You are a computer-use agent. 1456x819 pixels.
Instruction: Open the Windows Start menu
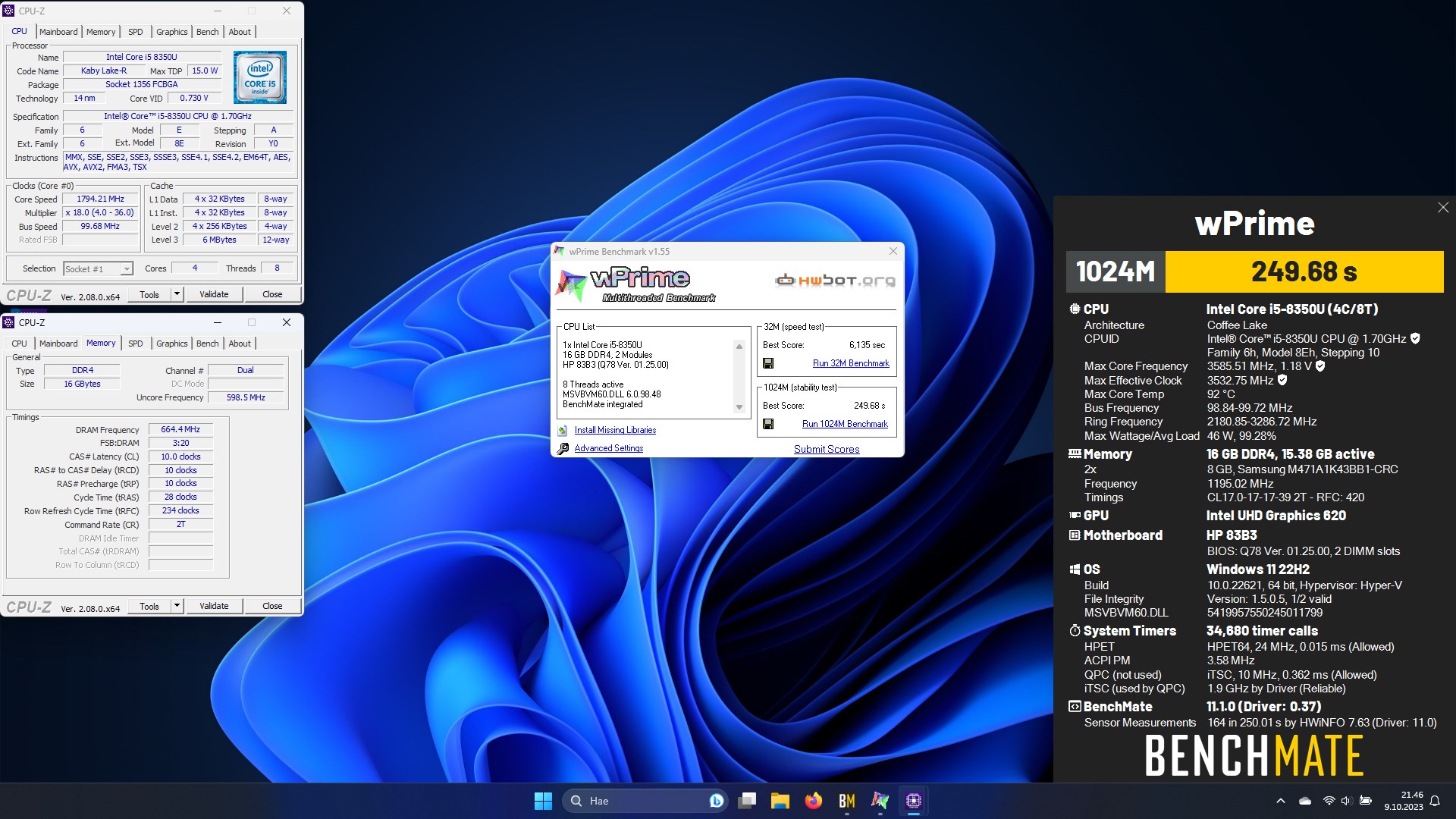click(543, 801)
